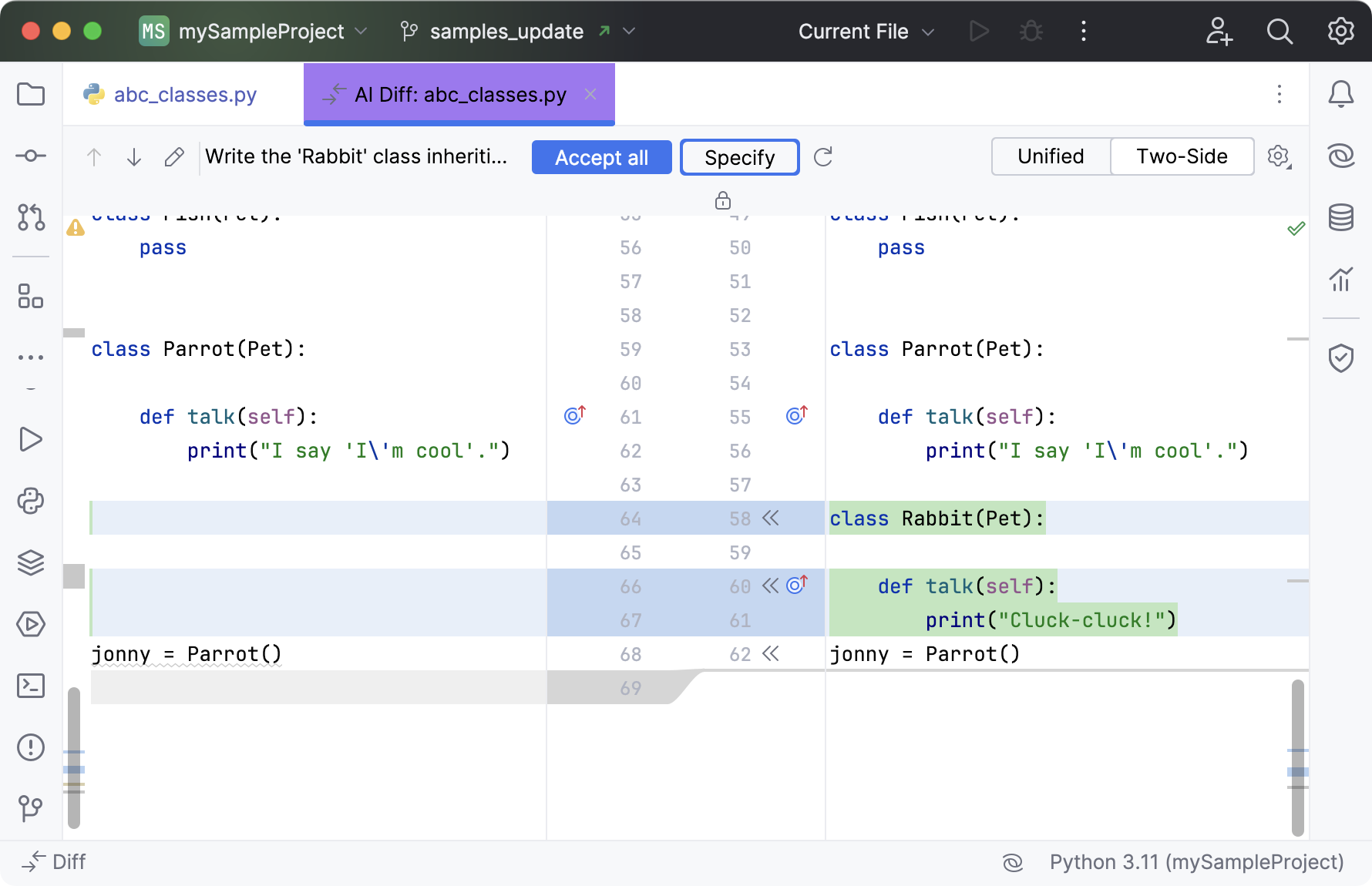Open diff viewer settings gear
The image size is (1372, 886).
pos(1280,157)
